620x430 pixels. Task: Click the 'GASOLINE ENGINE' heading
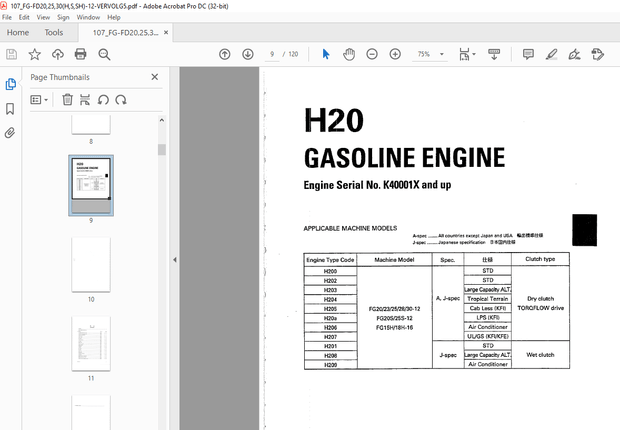click(405, 158)
